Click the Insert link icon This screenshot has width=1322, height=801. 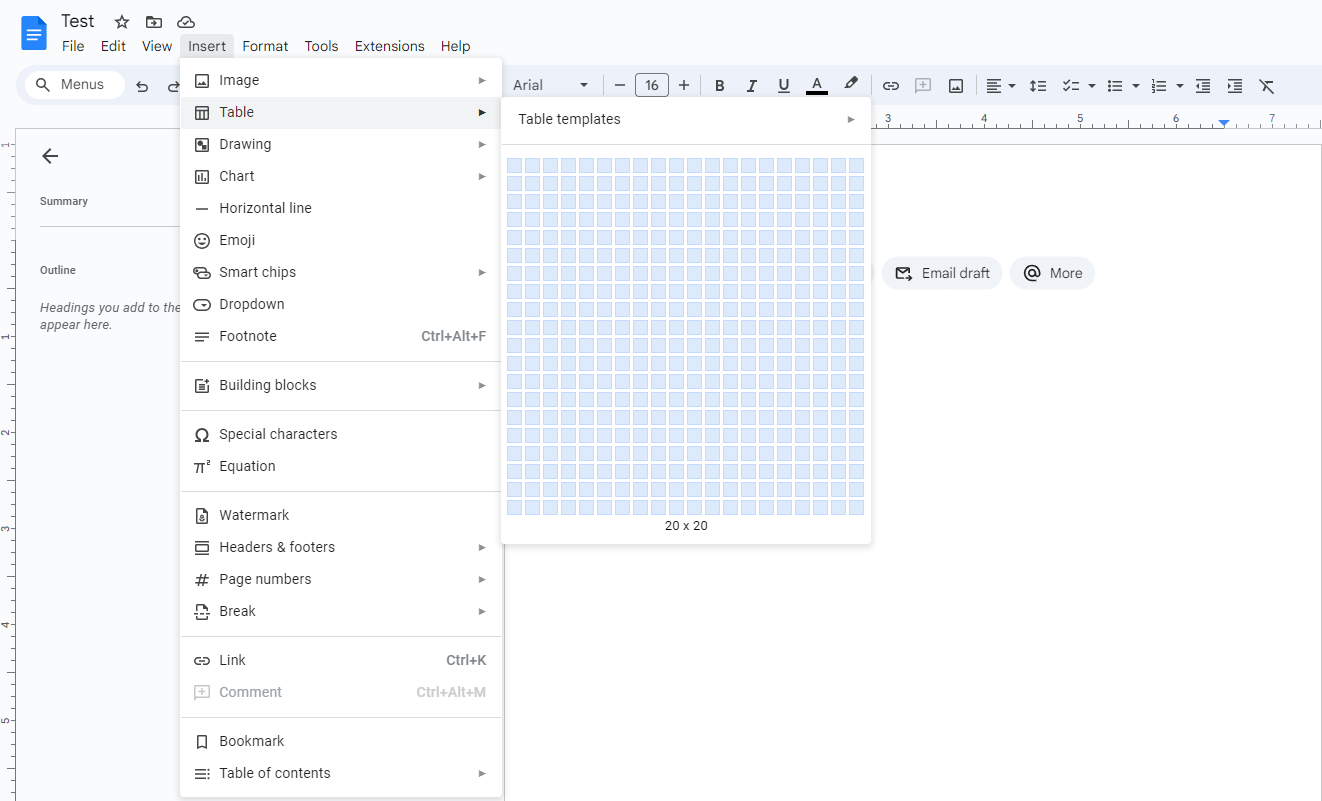click(x=890, y=85)
